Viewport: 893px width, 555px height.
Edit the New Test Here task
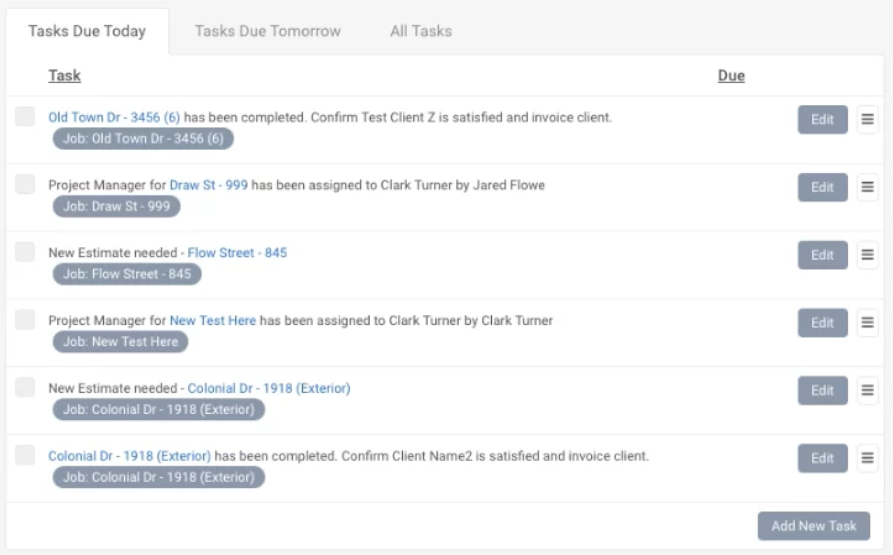[x=822, y=322]
